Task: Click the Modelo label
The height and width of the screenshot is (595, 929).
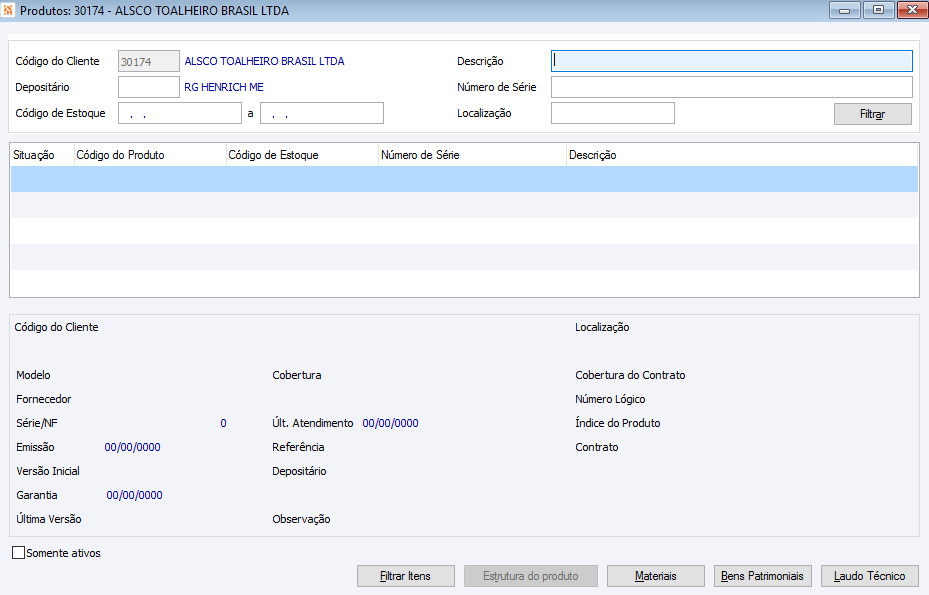Action: (x=33, y=375)
